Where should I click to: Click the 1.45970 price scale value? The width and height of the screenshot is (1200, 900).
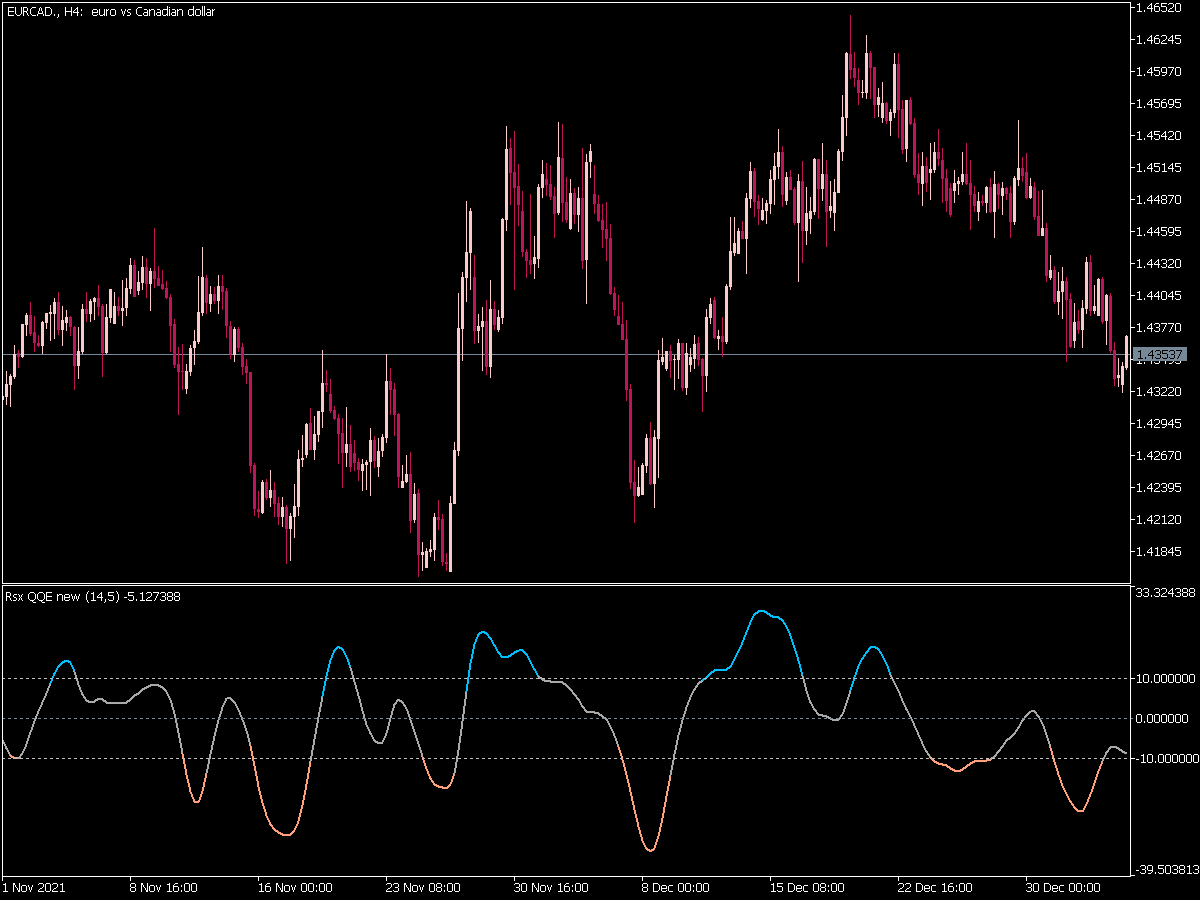click(1160, 72)
